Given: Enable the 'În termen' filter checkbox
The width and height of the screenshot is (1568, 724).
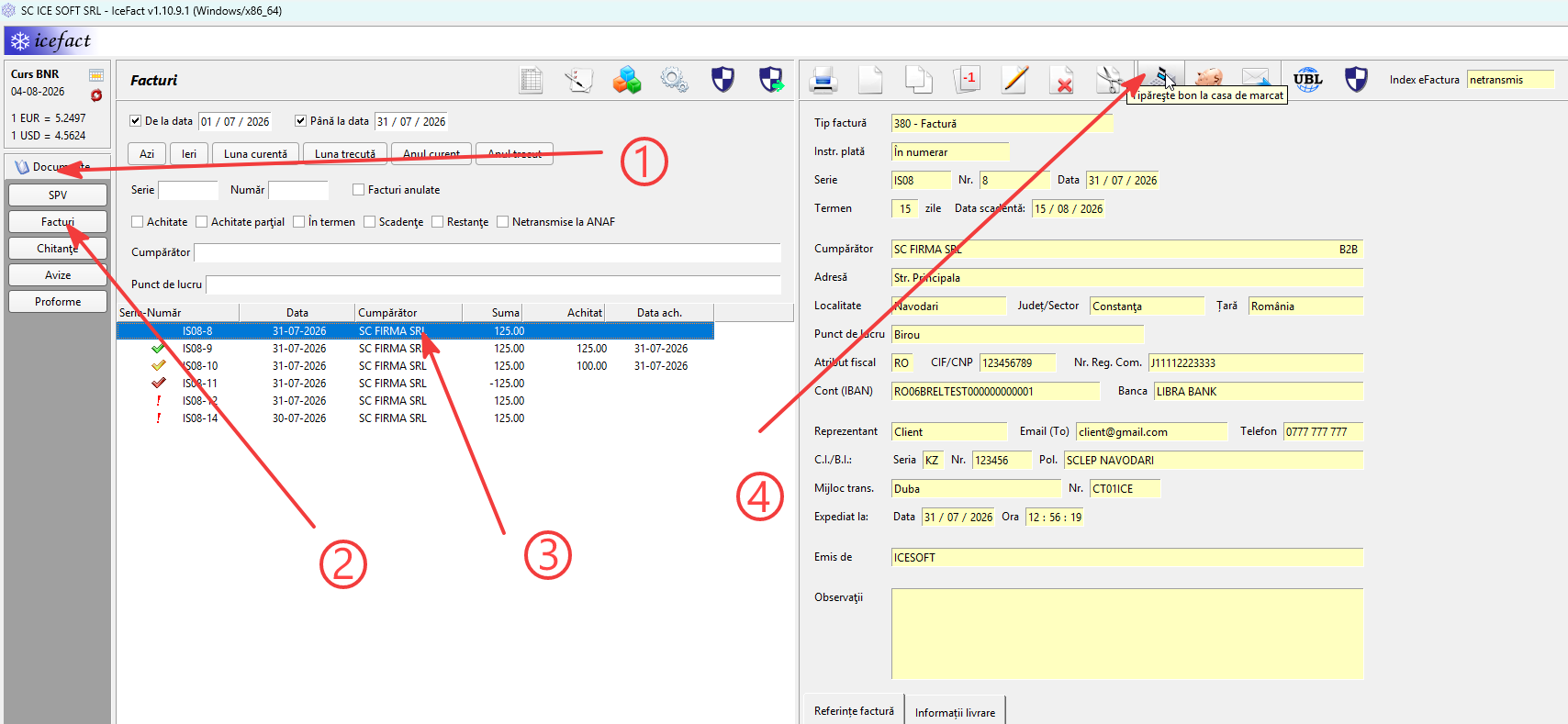Looking at the screenshot, I should 299,222.
